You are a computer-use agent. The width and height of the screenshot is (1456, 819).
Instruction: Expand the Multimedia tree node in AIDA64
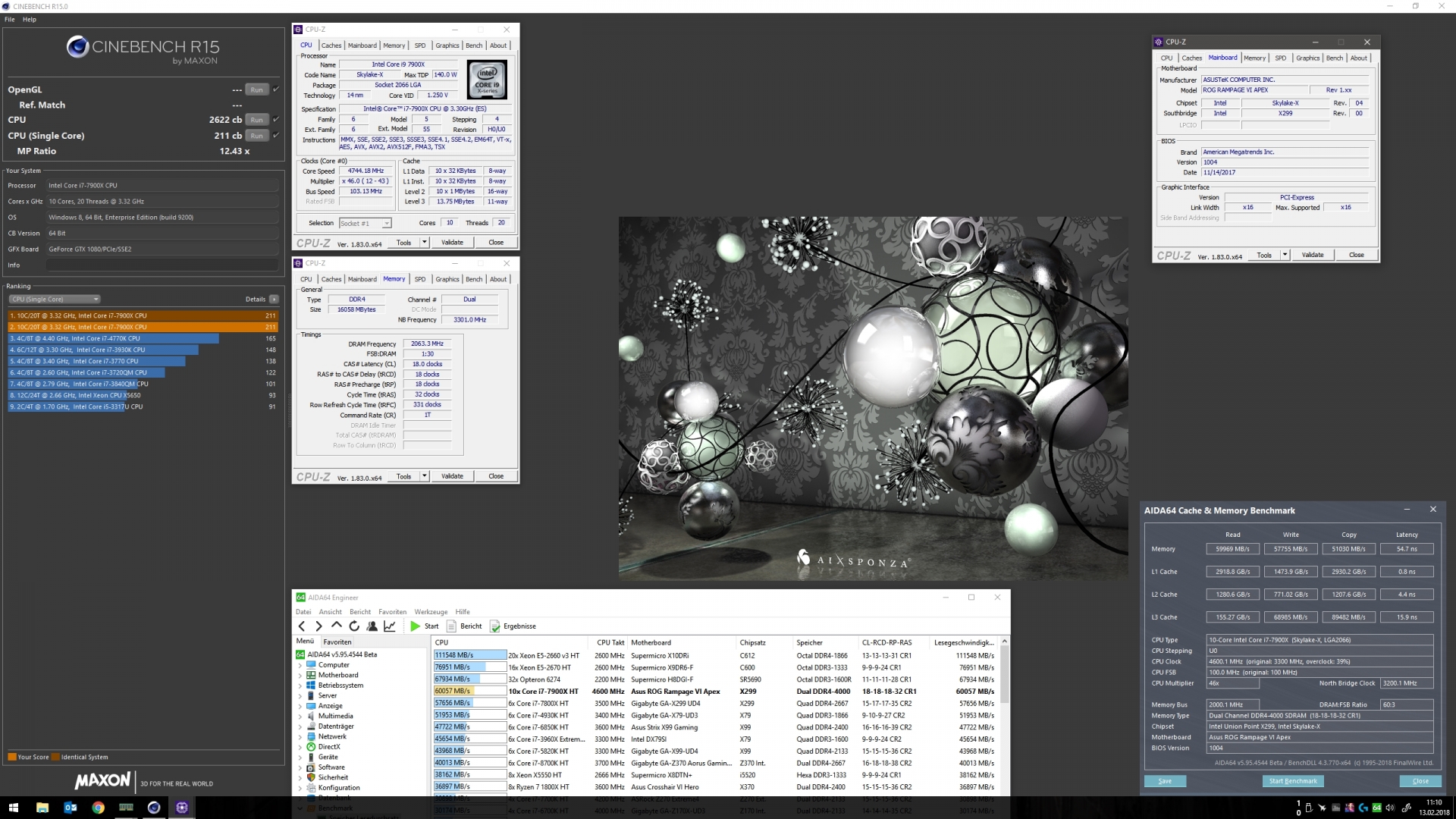[x=300, y=716]
